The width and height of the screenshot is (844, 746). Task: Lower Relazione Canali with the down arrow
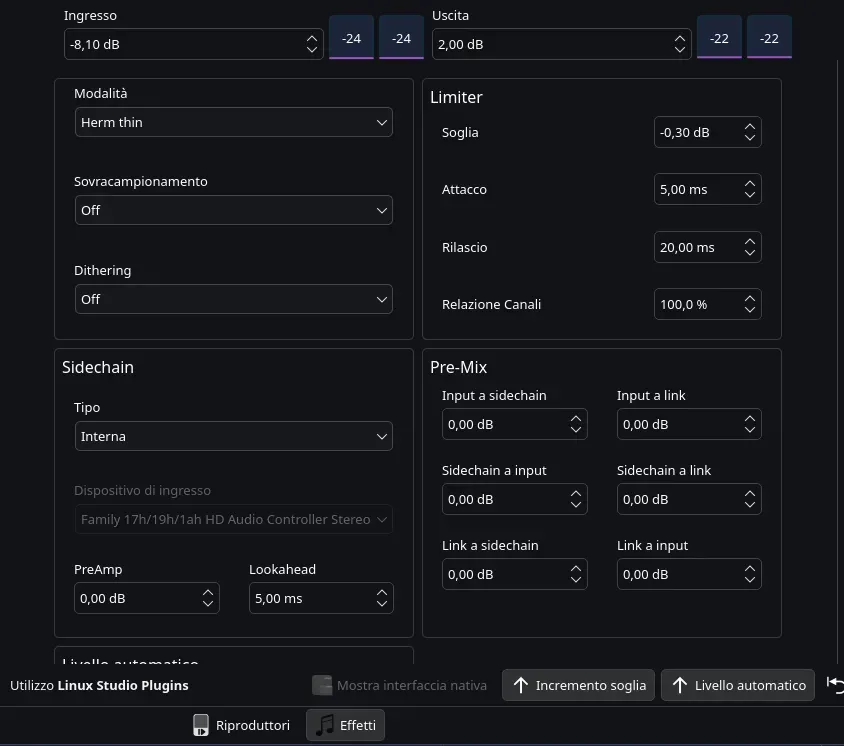749,310
